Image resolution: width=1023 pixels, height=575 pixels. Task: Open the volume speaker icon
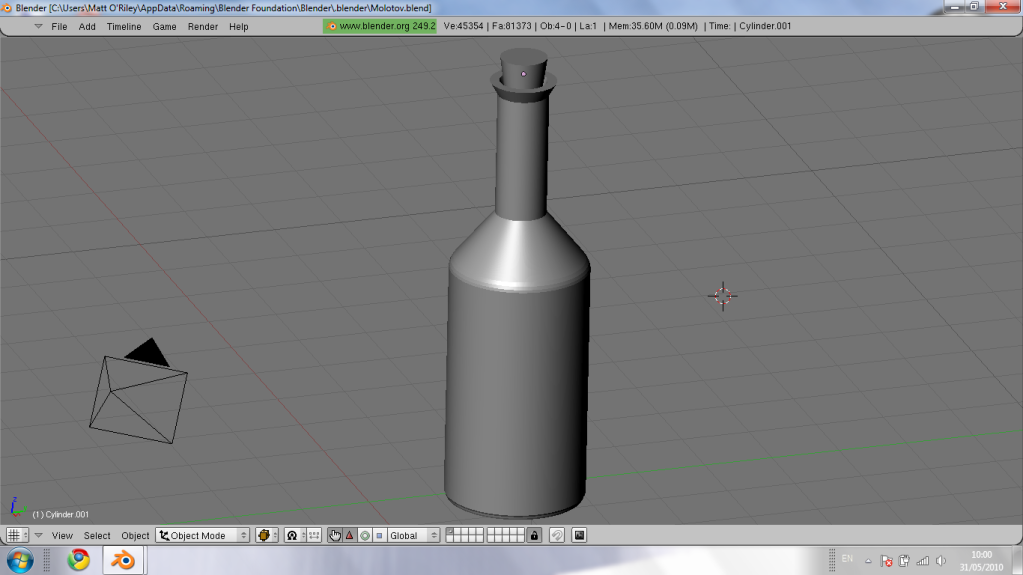tap(941, 561)
